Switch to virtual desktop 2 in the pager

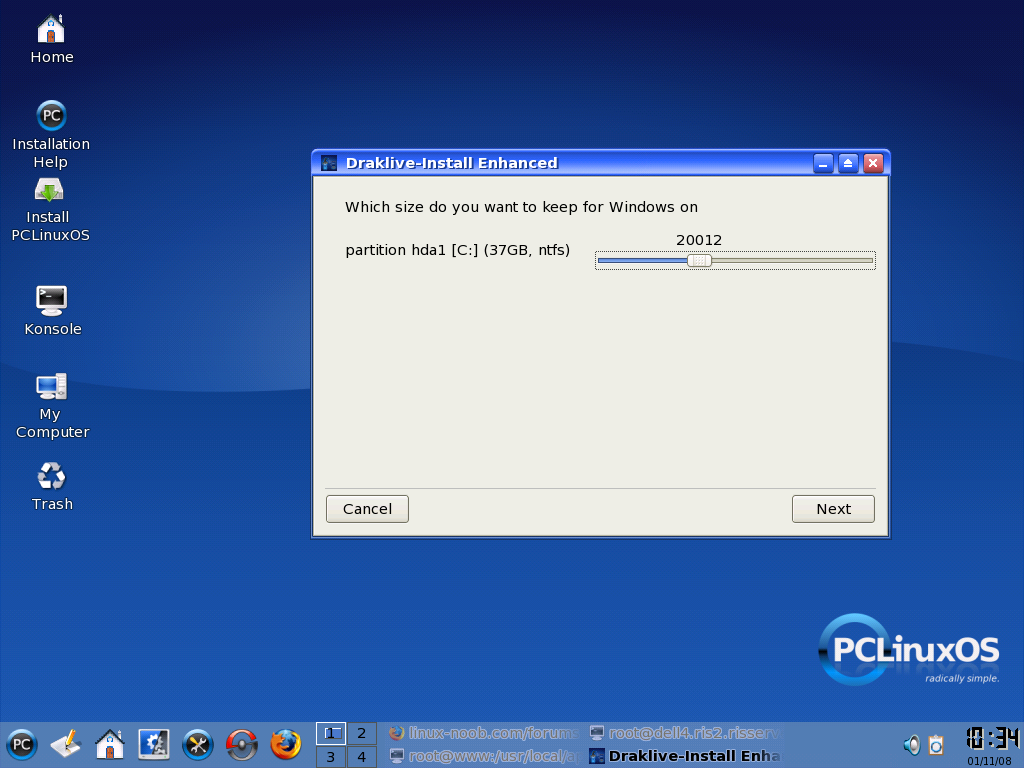(360, 733)
